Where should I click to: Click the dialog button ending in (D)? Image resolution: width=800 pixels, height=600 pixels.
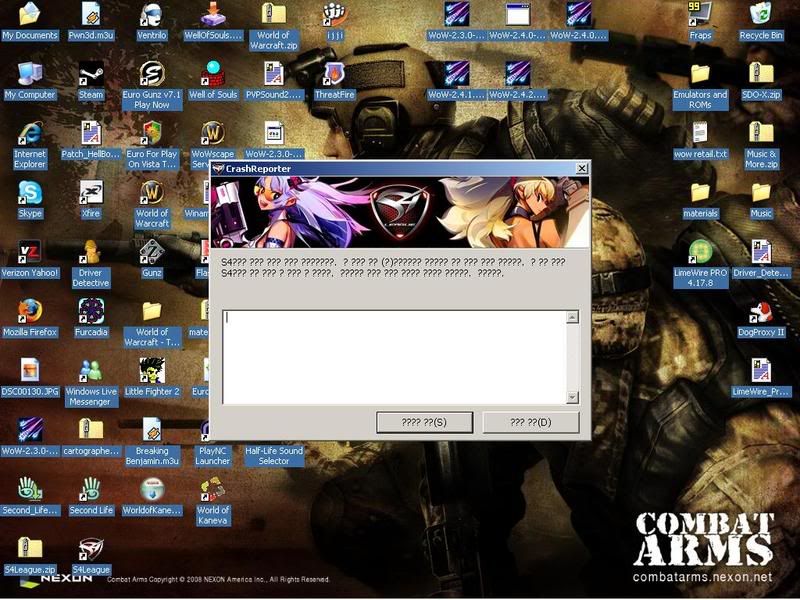530,422
